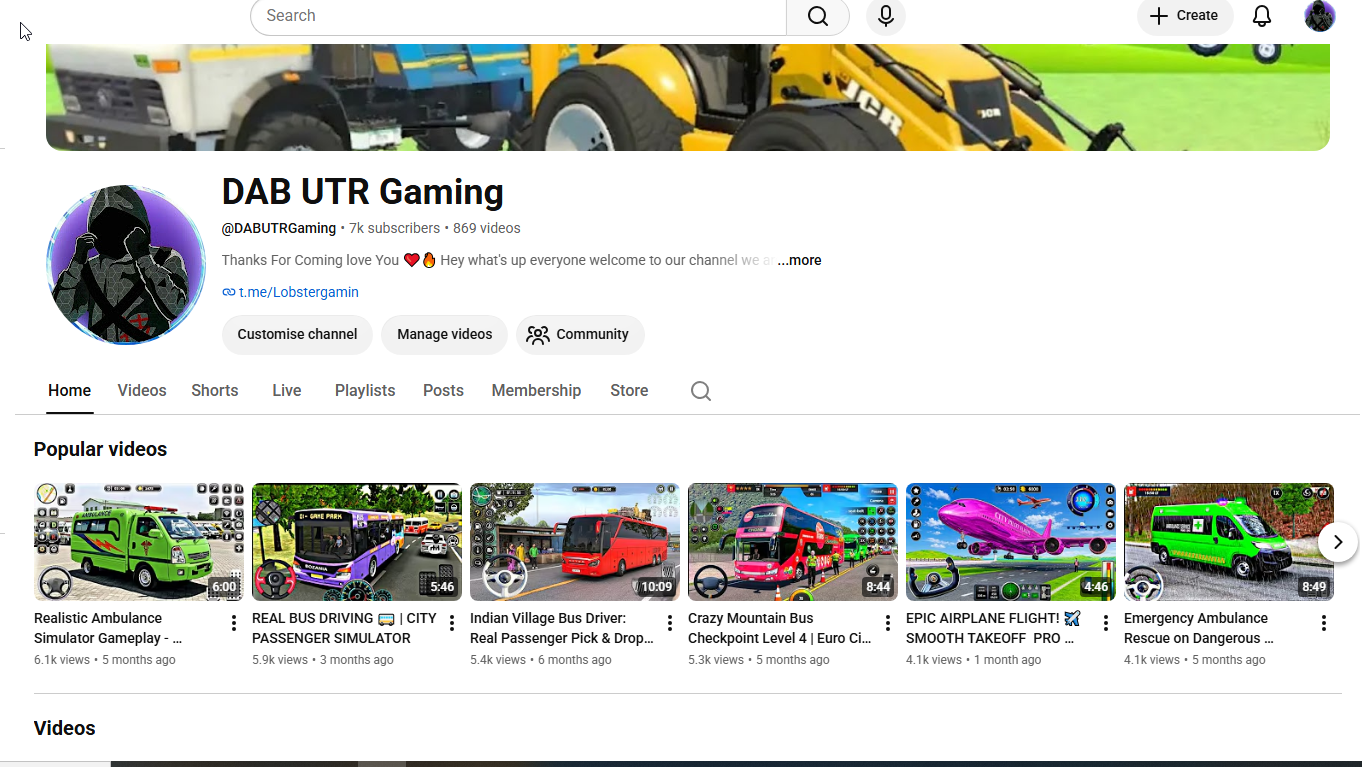Open options for Crazy Mountain Bus video
Image resolution: width=1362 pixels, height=767 pixels.
point(888,623)
